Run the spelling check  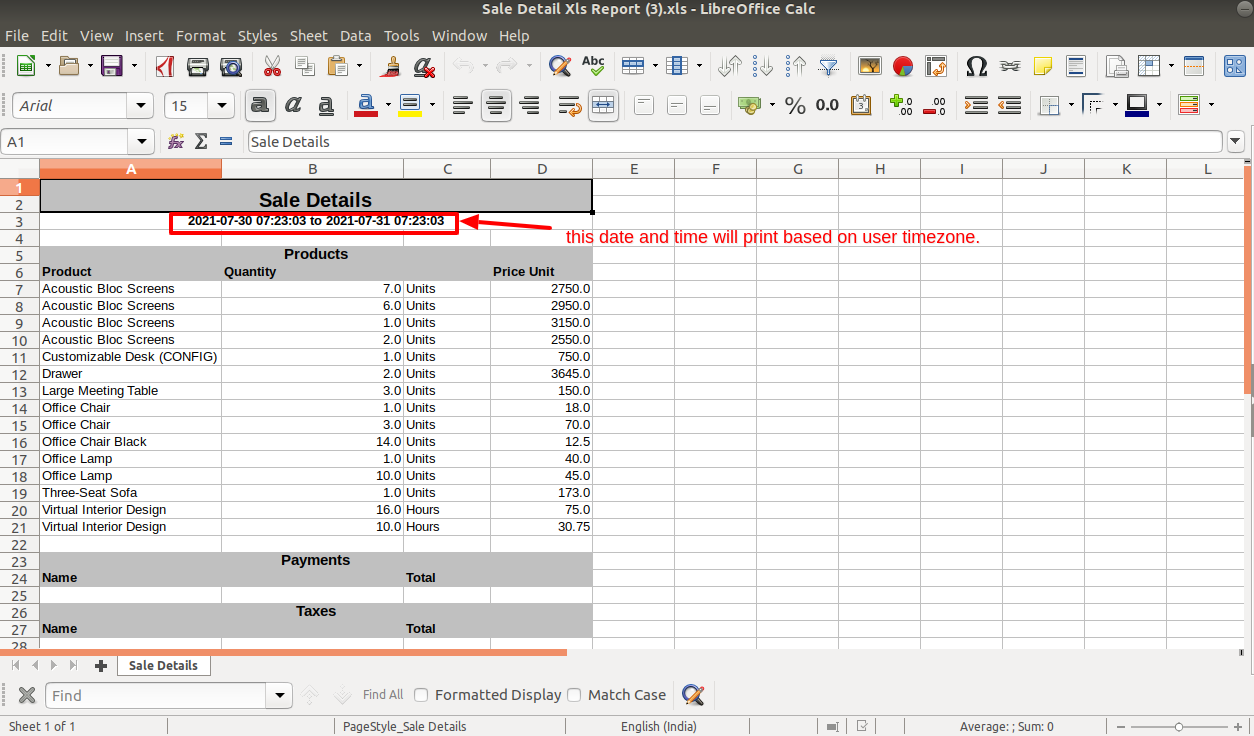coord(593,67)
